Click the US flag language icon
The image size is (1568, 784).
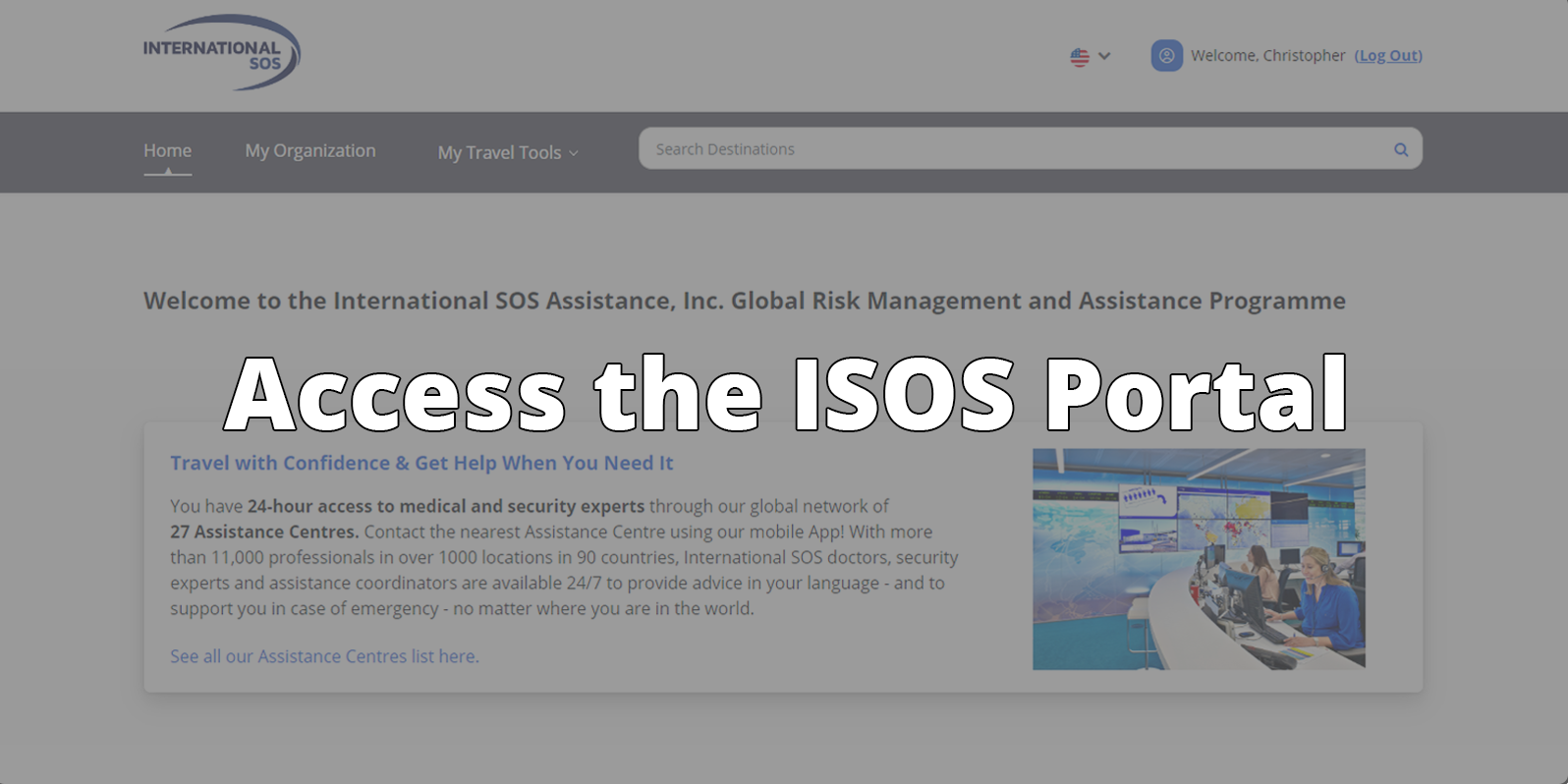pyautogui.click(x=1080, y=57)
